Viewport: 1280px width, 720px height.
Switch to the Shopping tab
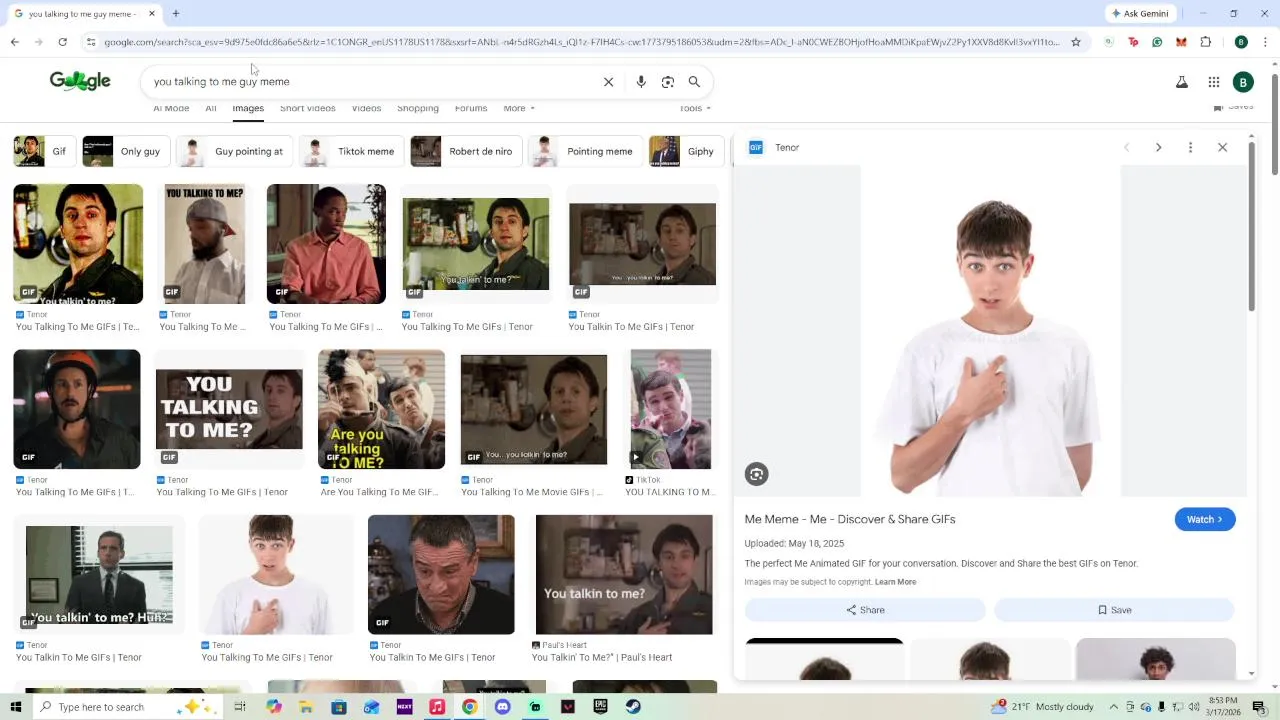(418, 108)
